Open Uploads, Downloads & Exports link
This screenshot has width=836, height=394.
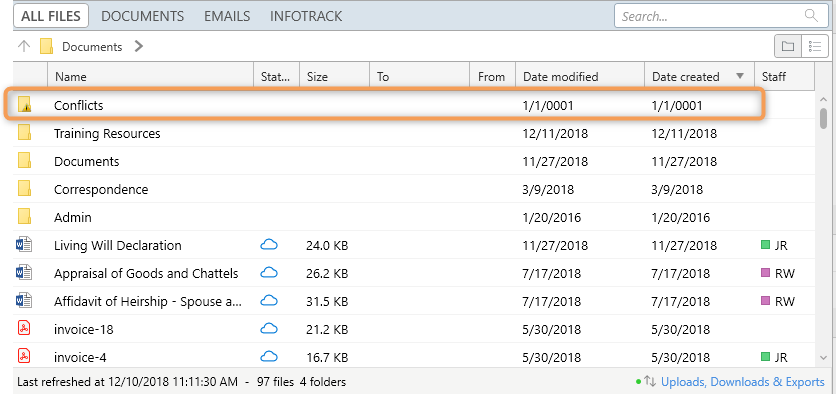743,382
